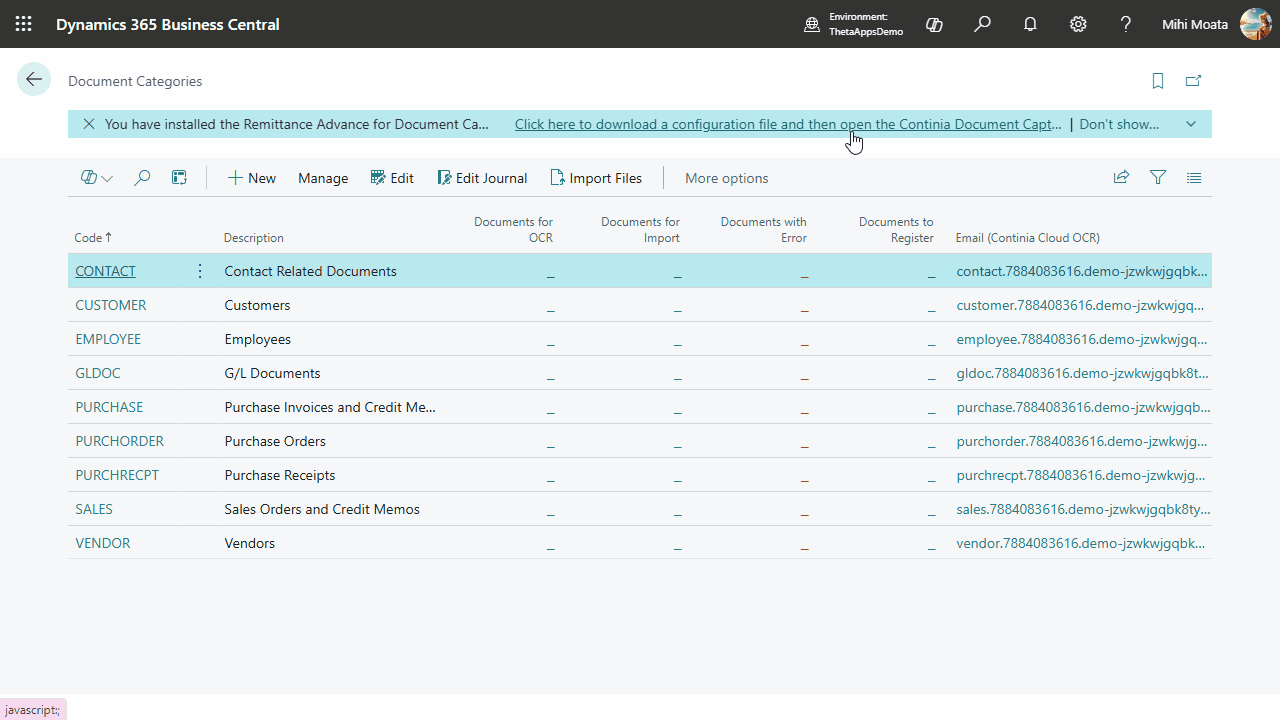Select Documents to Register column header
This screenshot has height=720, width=1280.
pyautogui.click(x=896, y=230)
